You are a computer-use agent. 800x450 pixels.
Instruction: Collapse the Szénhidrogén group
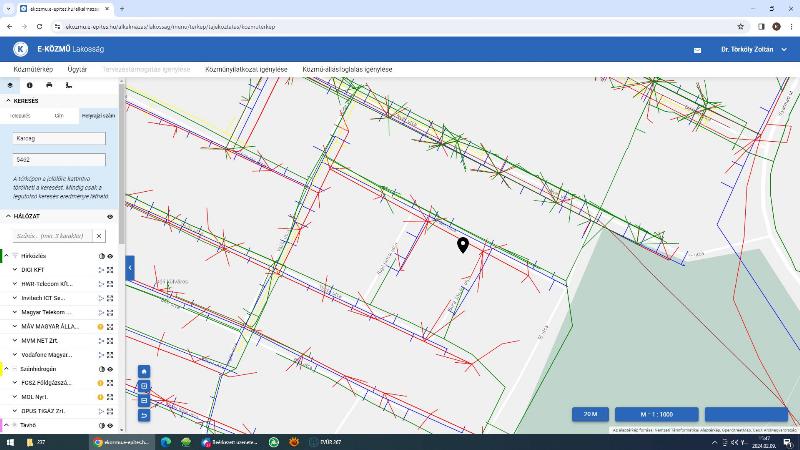coord(7,368)
